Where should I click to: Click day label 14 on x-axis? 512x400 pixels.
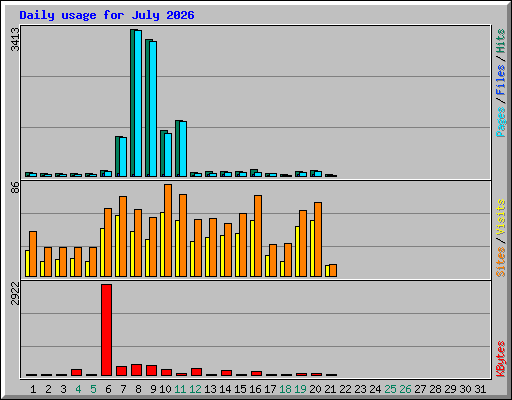225,389
